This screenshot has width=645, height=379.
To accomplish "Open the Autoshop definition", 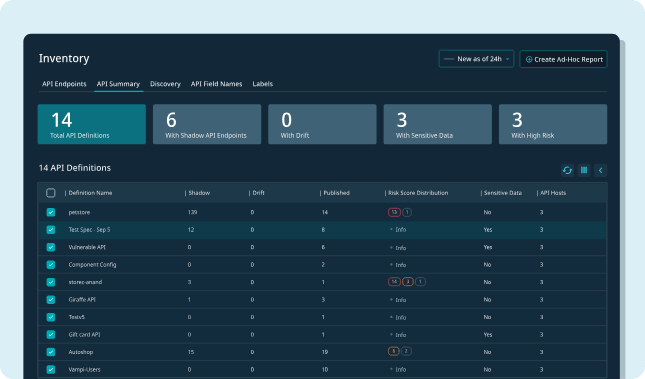I will click(81, 352).
